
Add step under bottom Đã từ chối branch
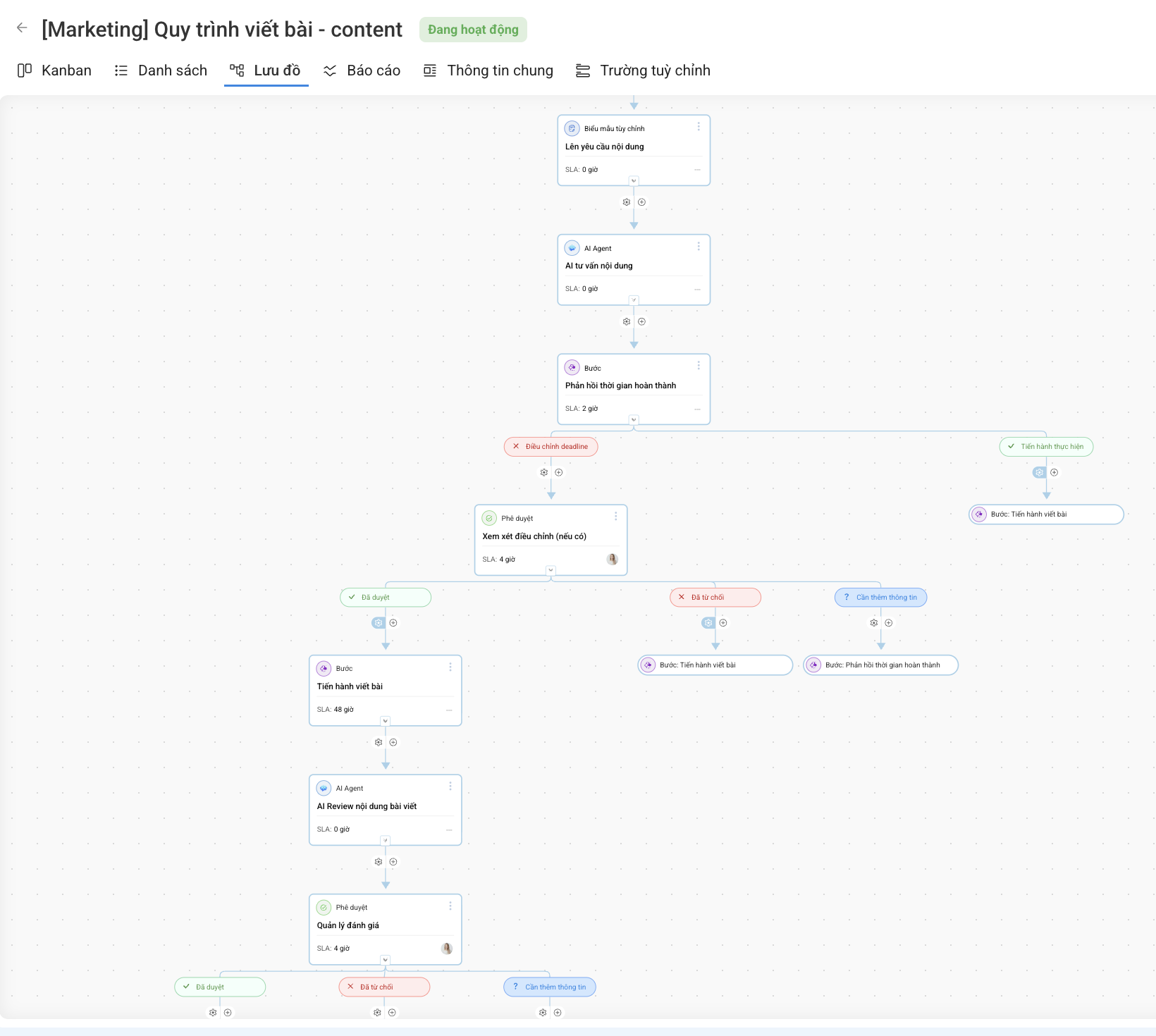pyautogui.click(x=392, y=1013)
